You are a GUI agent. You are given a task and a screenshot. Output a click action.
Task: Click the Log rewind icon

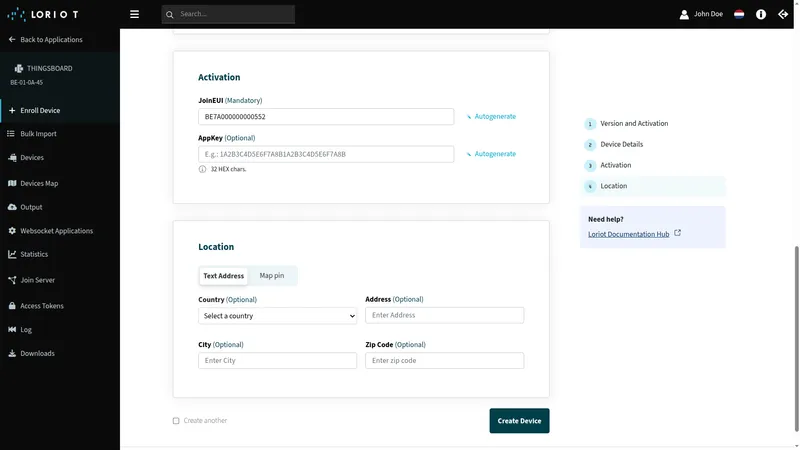[12, 330]
